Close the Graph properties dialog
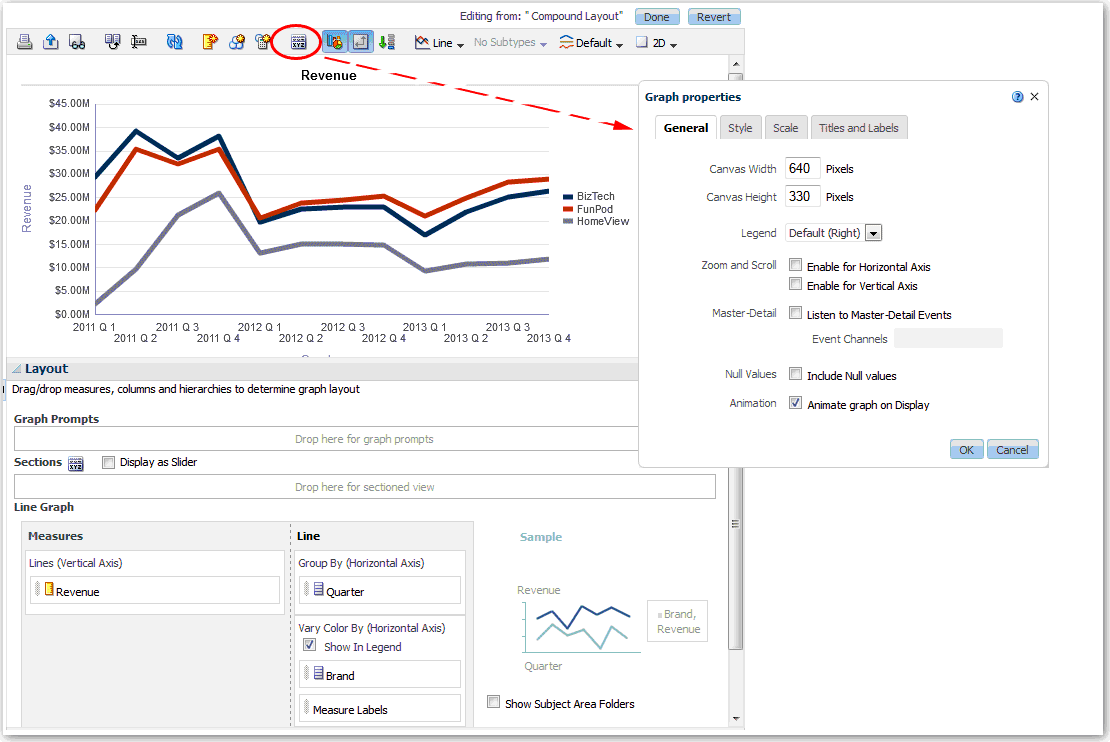Viewport: 1110px width, 742px height. 1034,97
